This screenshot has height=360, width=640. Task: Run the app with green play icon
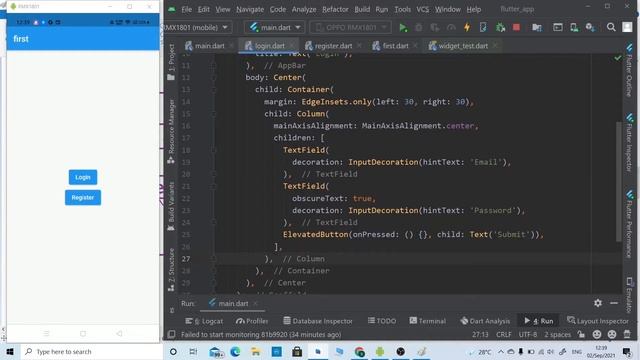click(402, 27)
